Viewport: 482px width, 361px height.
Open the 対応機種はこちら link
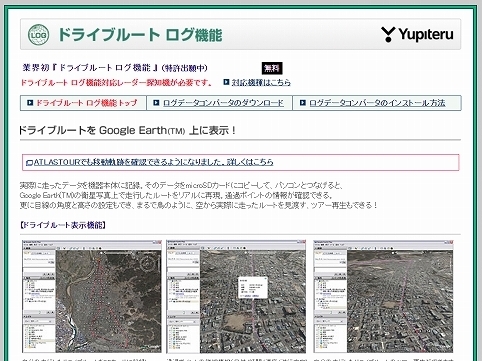[x=261, y=82]
